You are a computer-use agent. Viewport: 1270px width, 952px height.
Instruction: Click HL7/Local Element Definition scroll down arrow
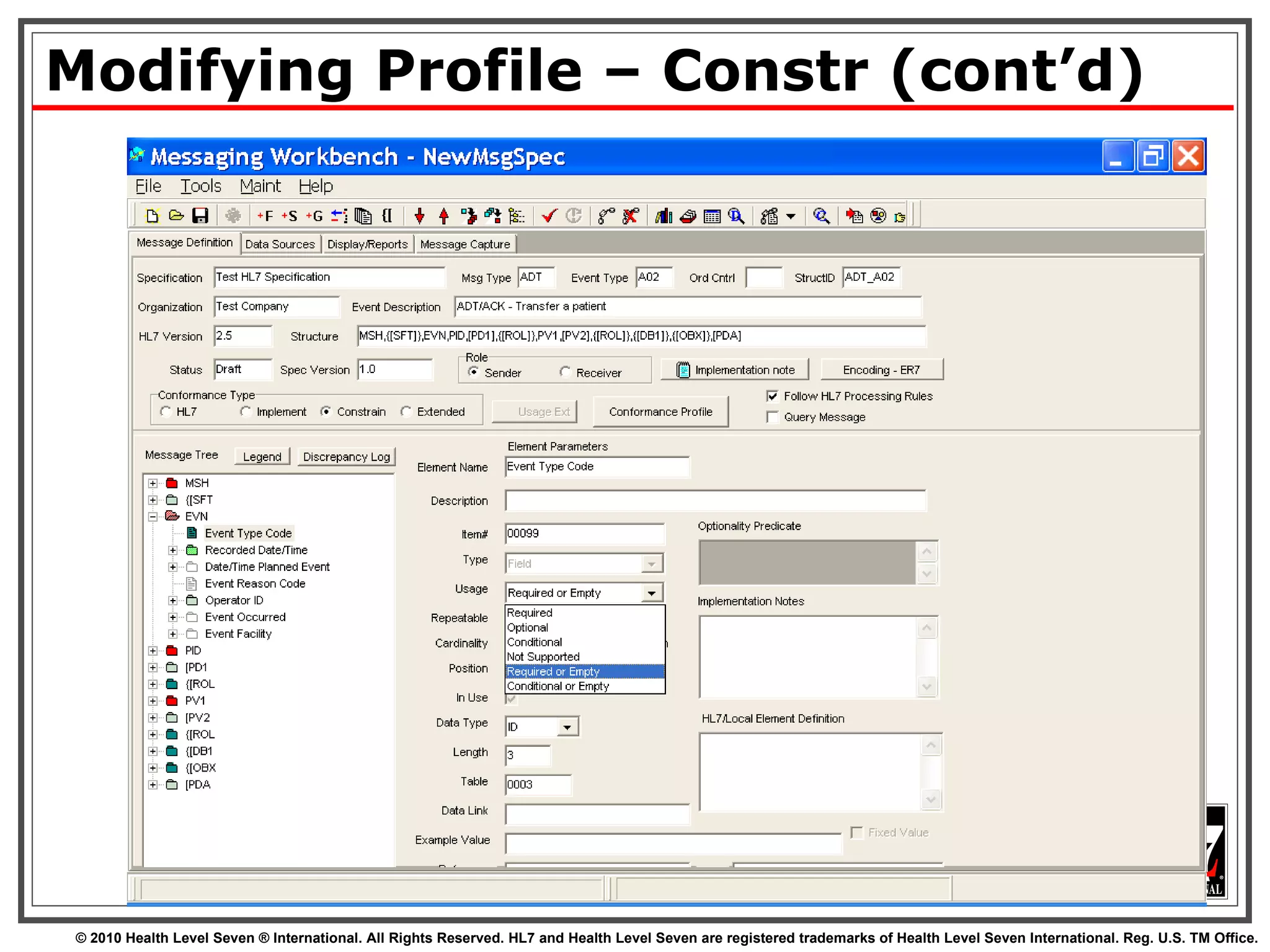[931, 800]
